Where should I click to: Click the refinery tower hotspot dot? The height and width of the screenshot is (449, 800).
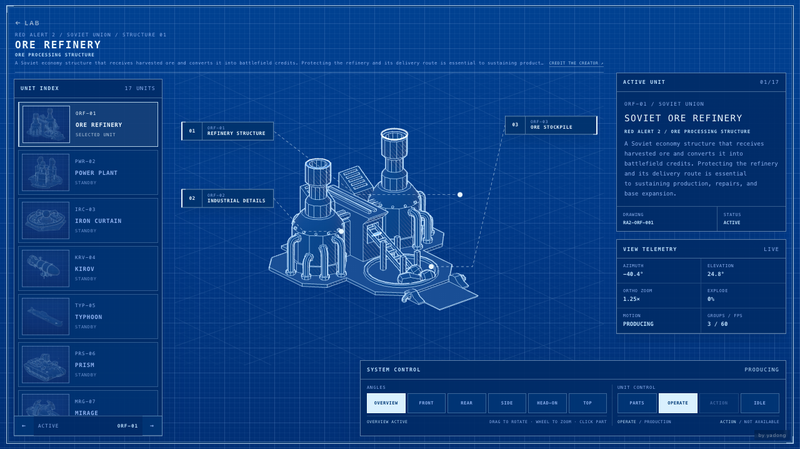[x=341, y=231]
